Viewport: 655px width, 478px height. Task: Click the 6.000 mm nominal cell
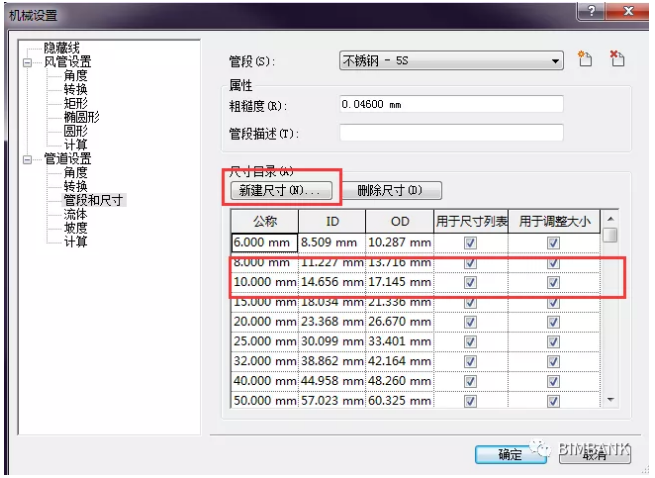click(264, 243)
